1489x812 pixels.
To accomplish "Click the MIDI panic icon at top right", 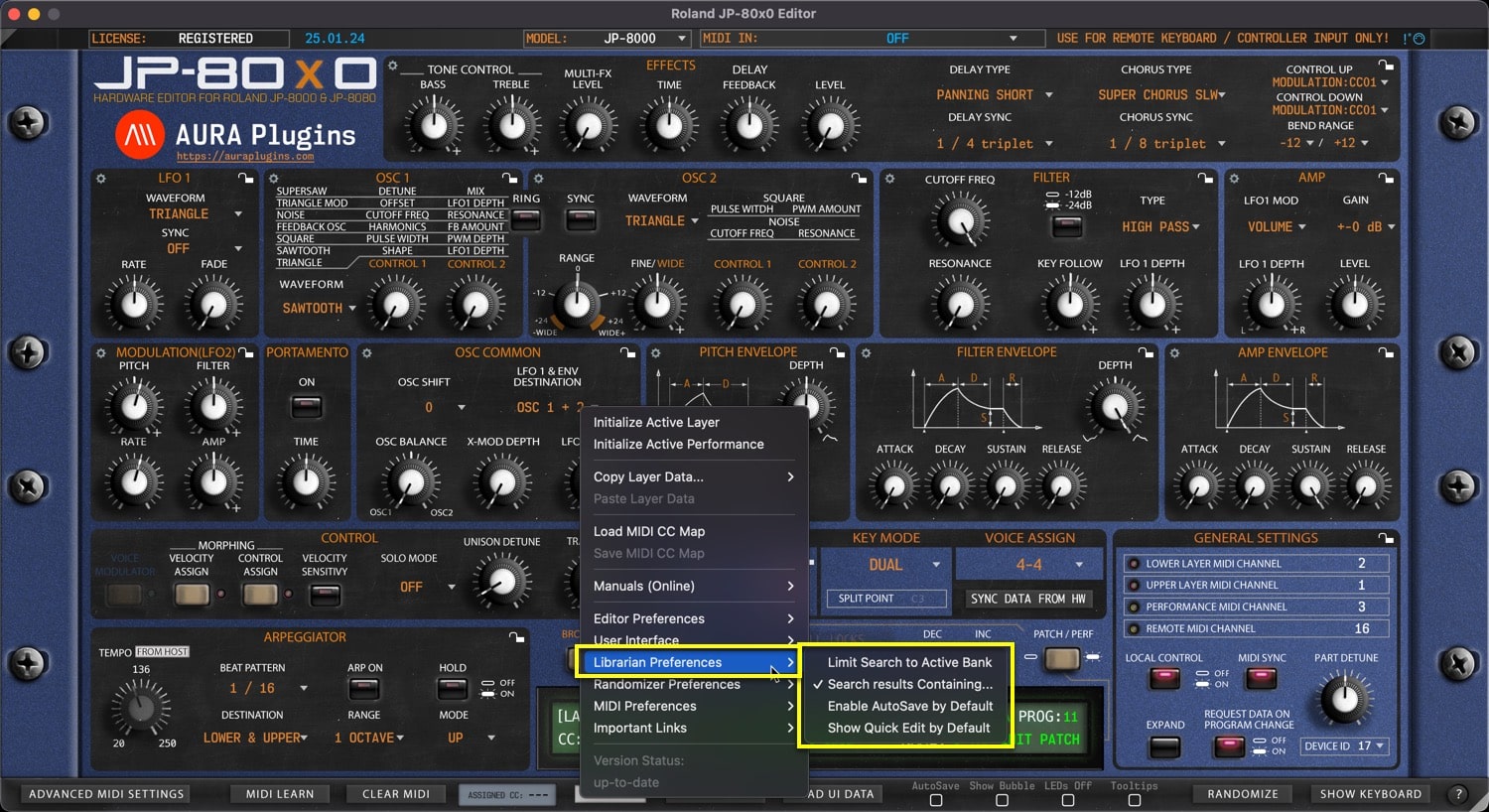I will 1415,39.
